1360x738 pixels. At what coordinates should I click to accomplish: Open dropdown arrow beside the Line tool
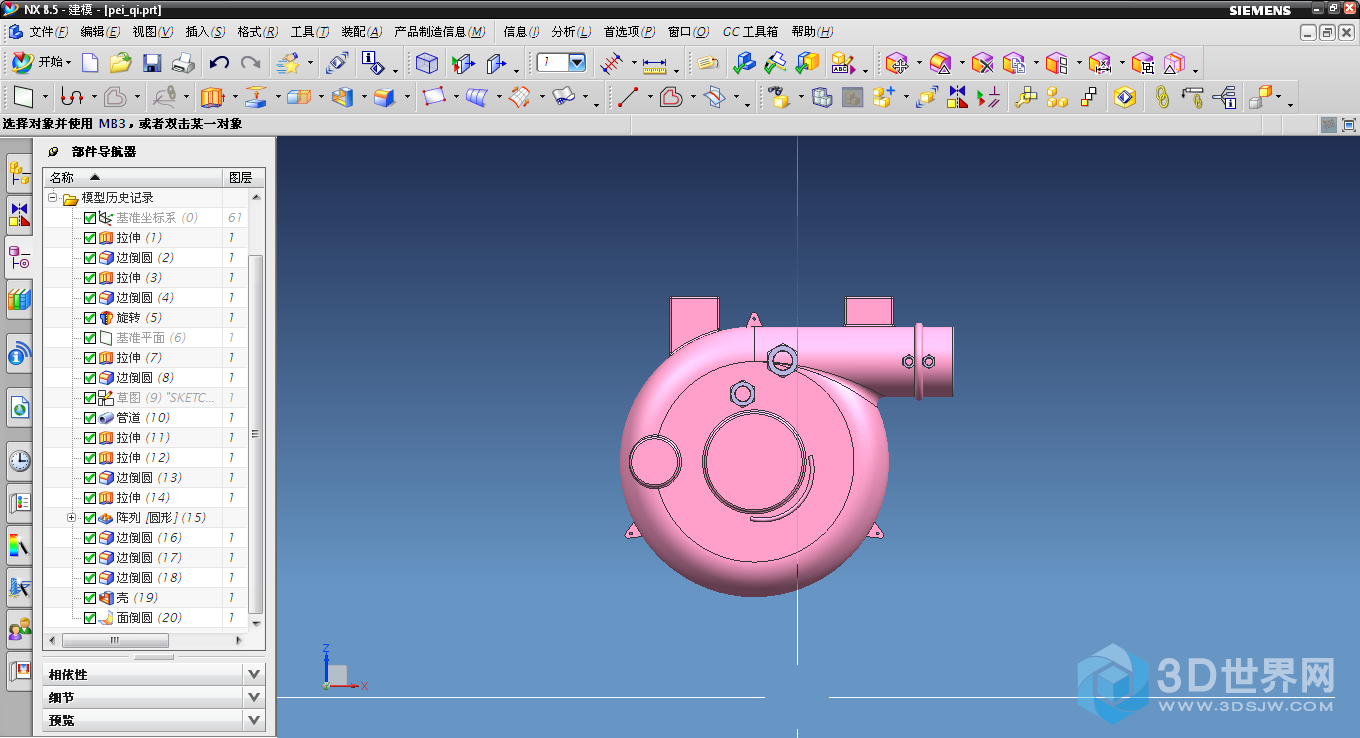tap(649, 97)
